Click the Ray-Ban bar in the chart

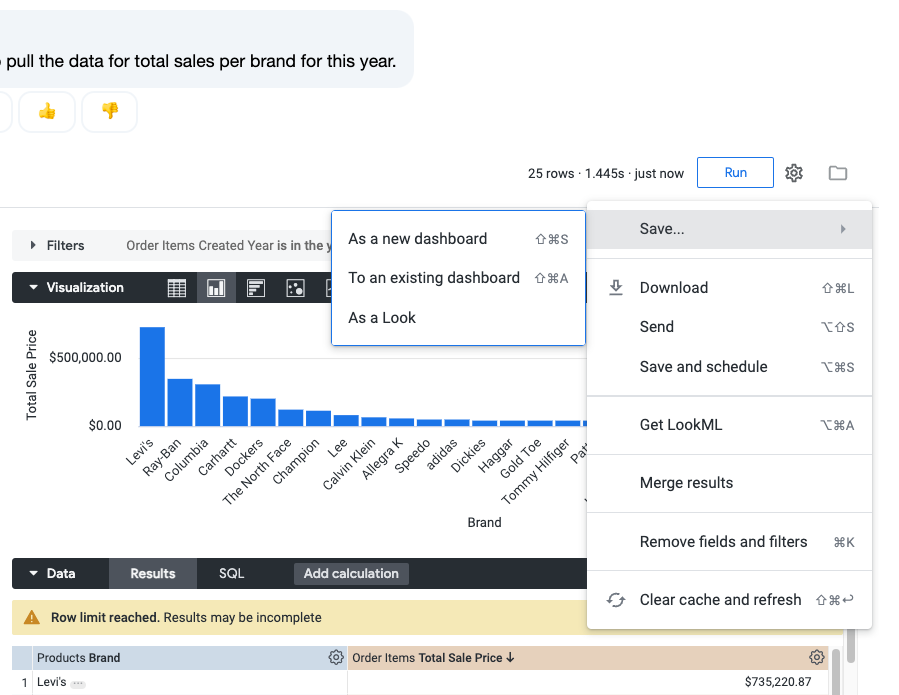click(x=180, y=403)
